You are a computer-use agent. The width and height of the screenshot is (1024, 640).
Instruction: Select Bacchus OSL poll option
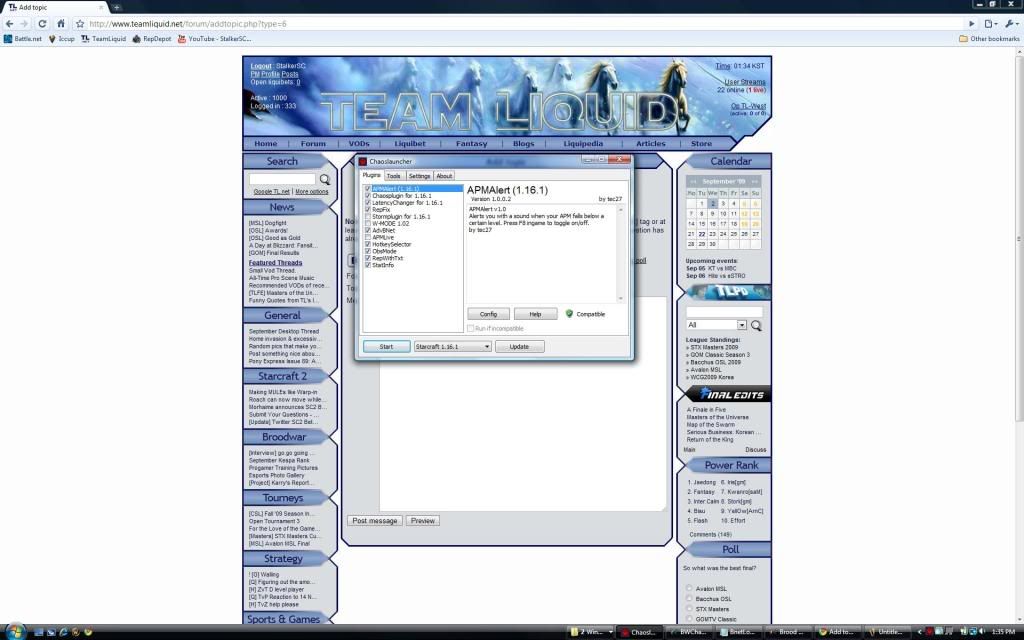[689, 598]
